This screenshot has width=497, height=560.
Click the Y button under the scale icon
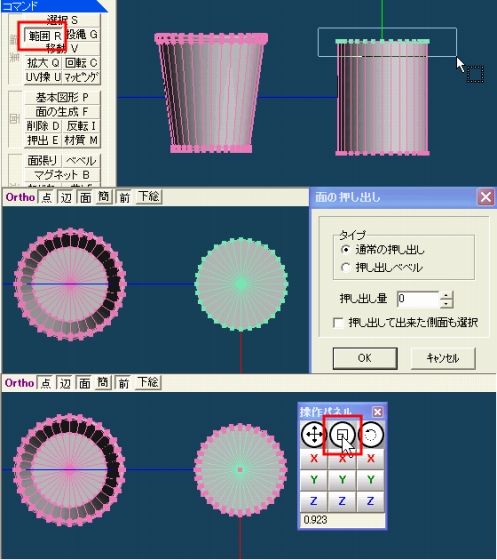(342, 480)
